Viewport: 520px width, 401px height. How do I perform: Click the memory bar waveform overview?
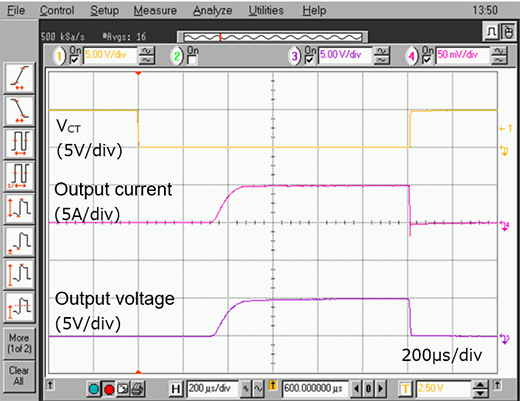tap(272, 37)
